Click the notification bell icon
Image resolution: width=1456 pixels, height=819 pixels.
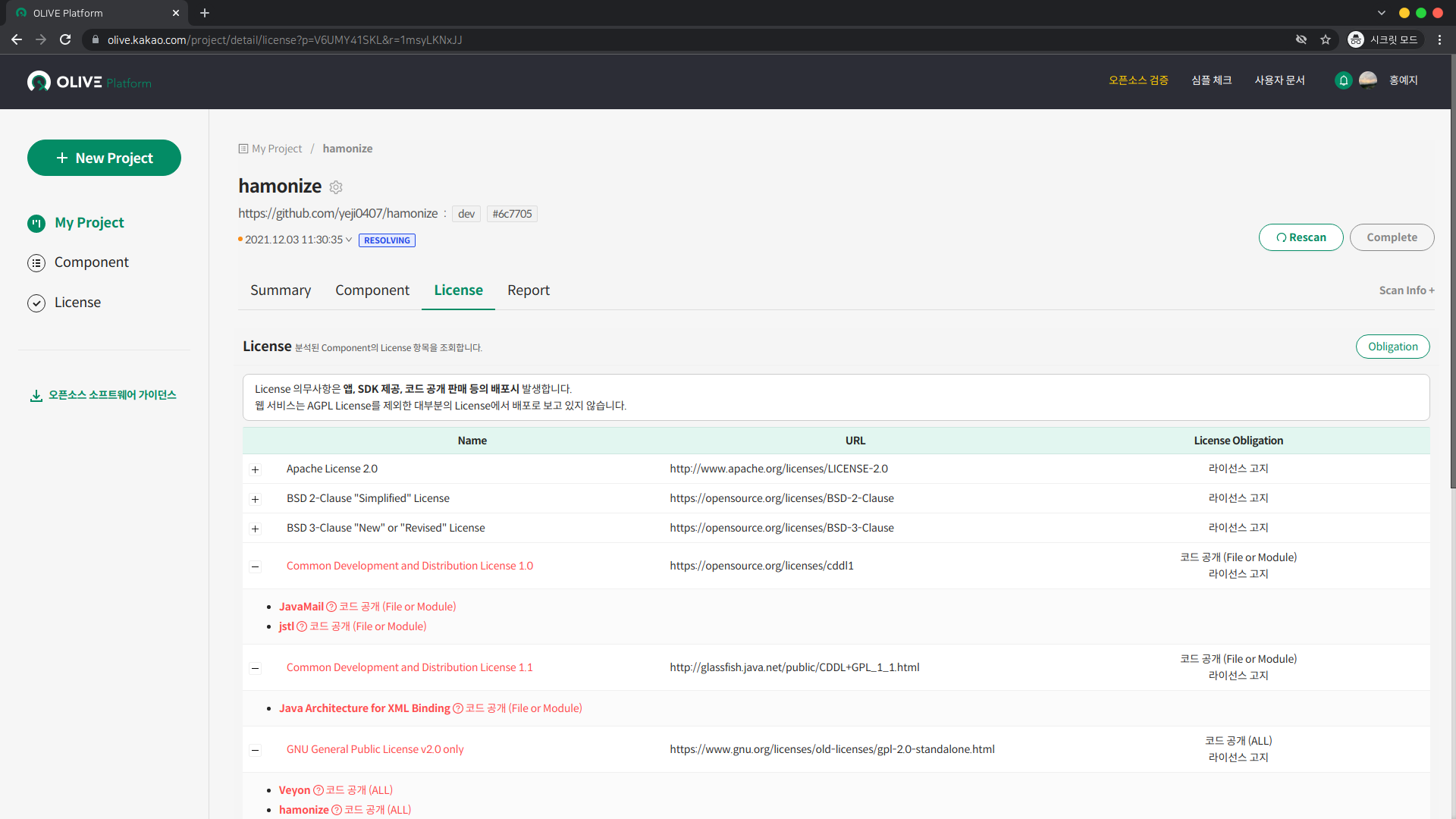click(1343, 80)
